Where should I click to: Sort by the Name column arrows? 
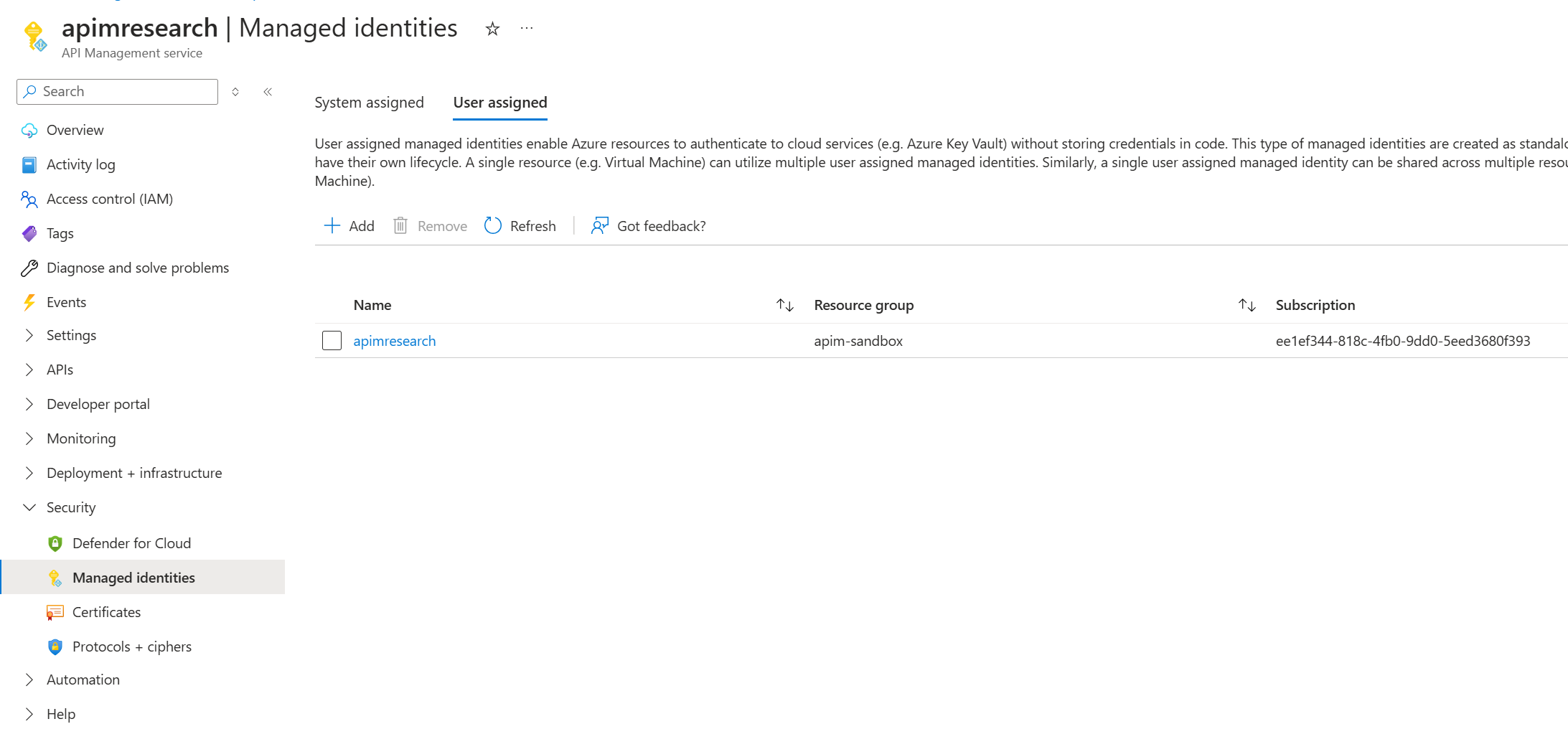tap(784, 305)
